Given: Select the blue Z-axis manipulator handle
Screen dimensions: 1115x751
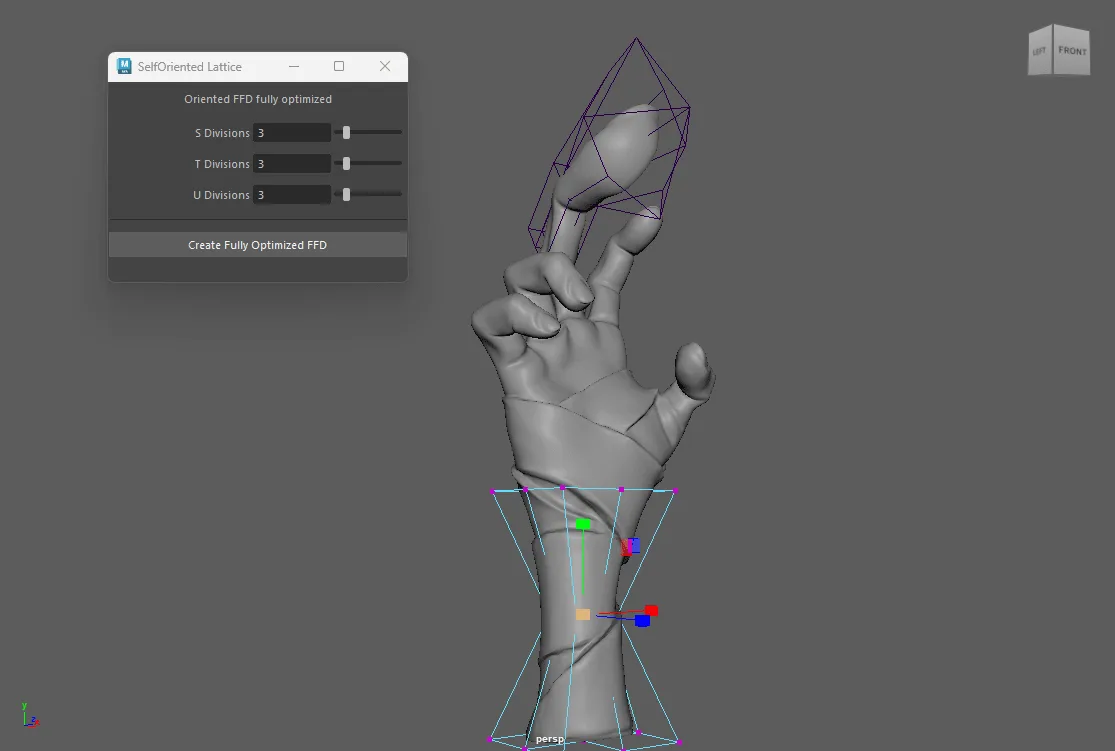Looking at the screenshot, I should coord(642,620).
